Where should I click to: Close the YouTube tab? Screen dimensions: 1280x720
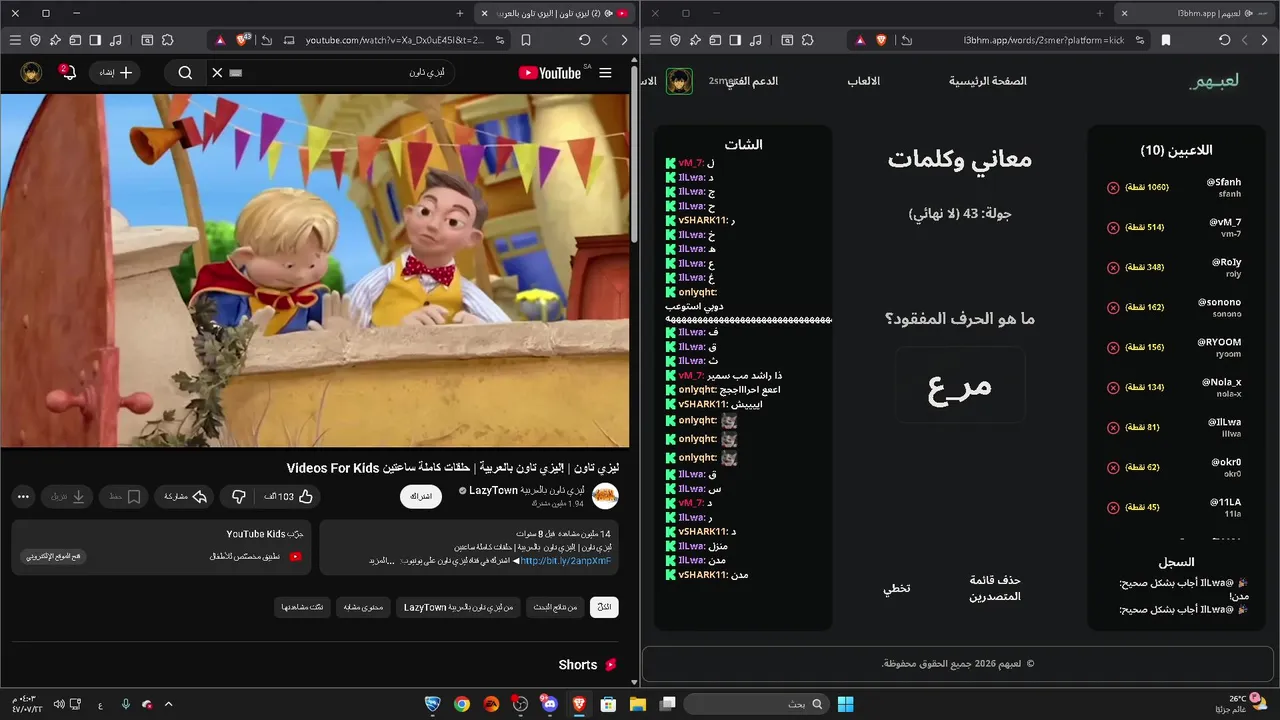pyautogui.click(x=485, y=13)
